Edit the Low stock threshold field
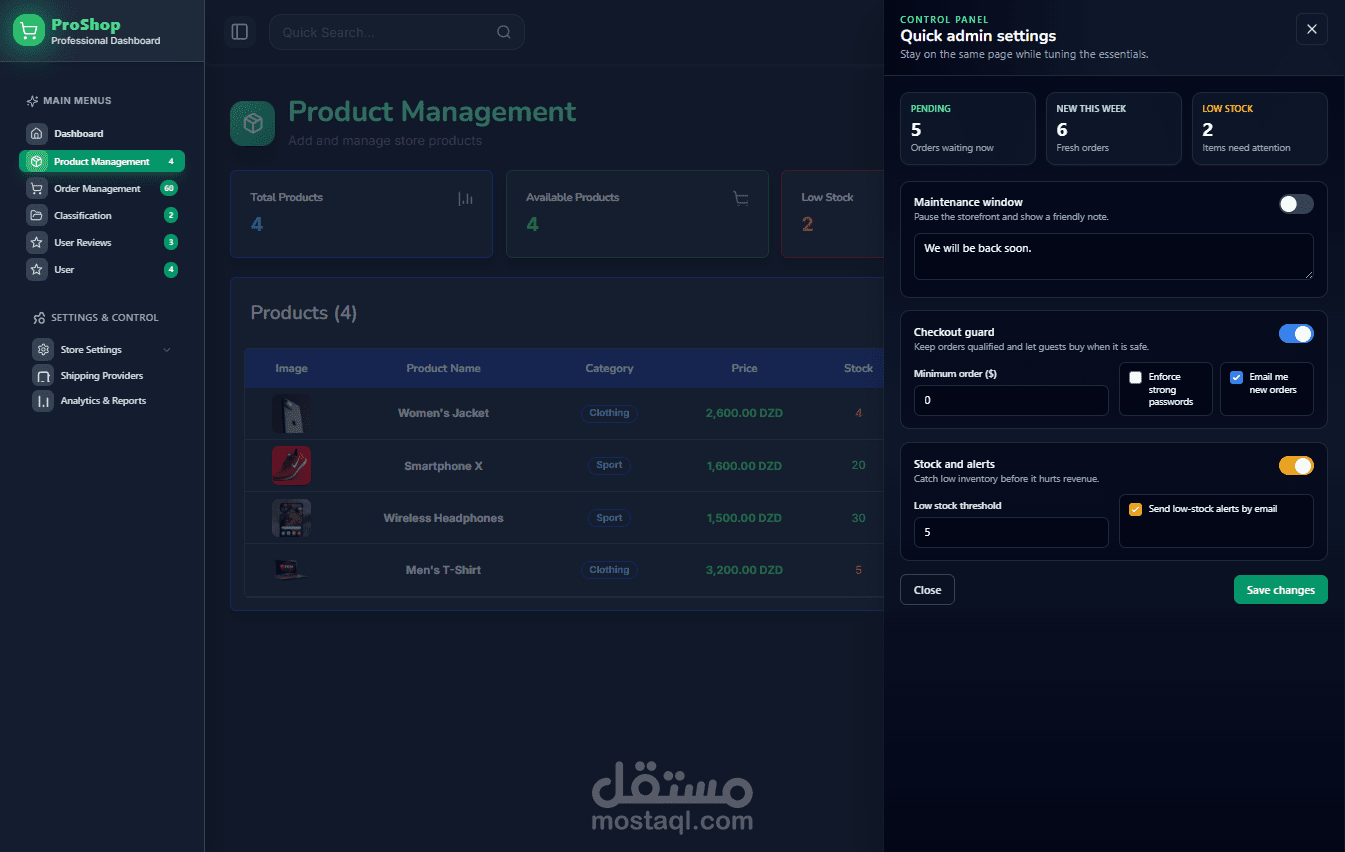 coord(1011,532)
